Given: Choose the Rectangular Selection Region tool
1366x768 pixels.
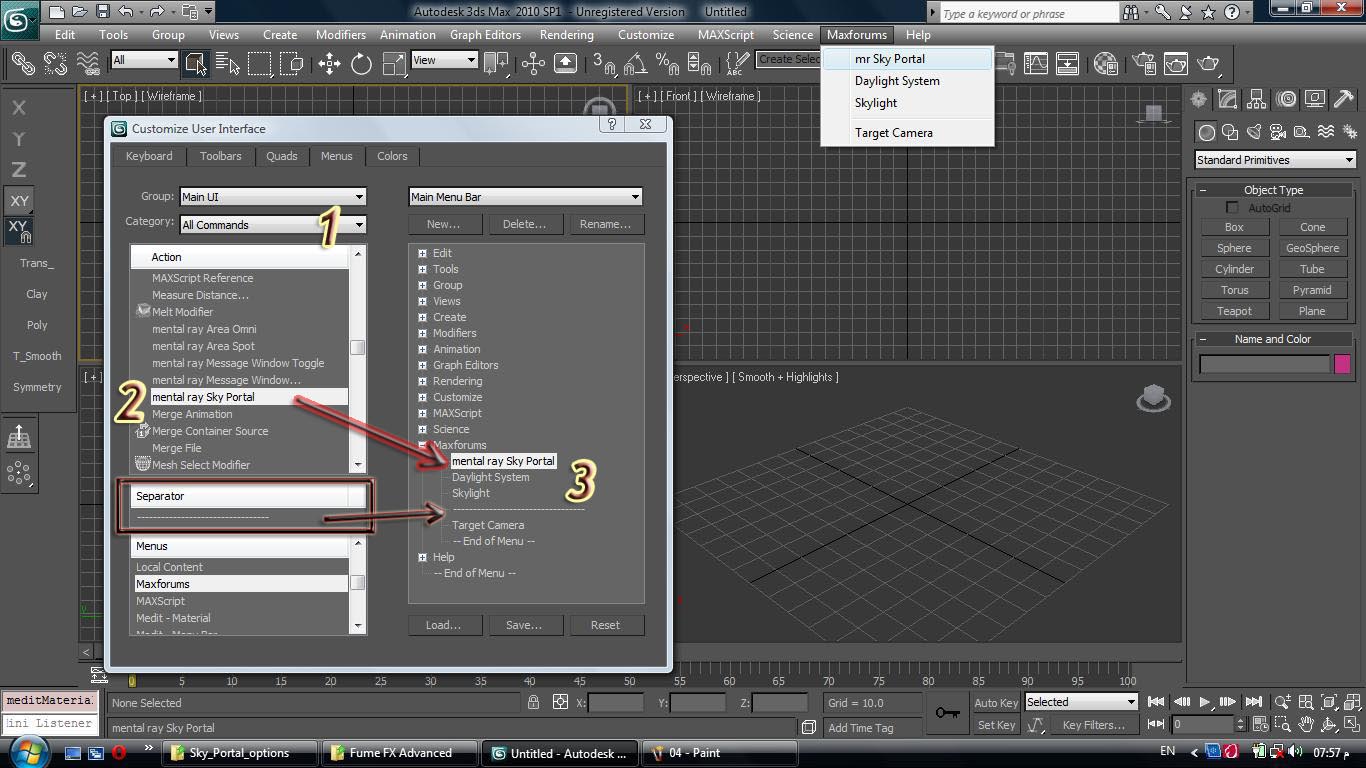Looking at the screenshot, I should pyautogui.click(x=260, y=63).
